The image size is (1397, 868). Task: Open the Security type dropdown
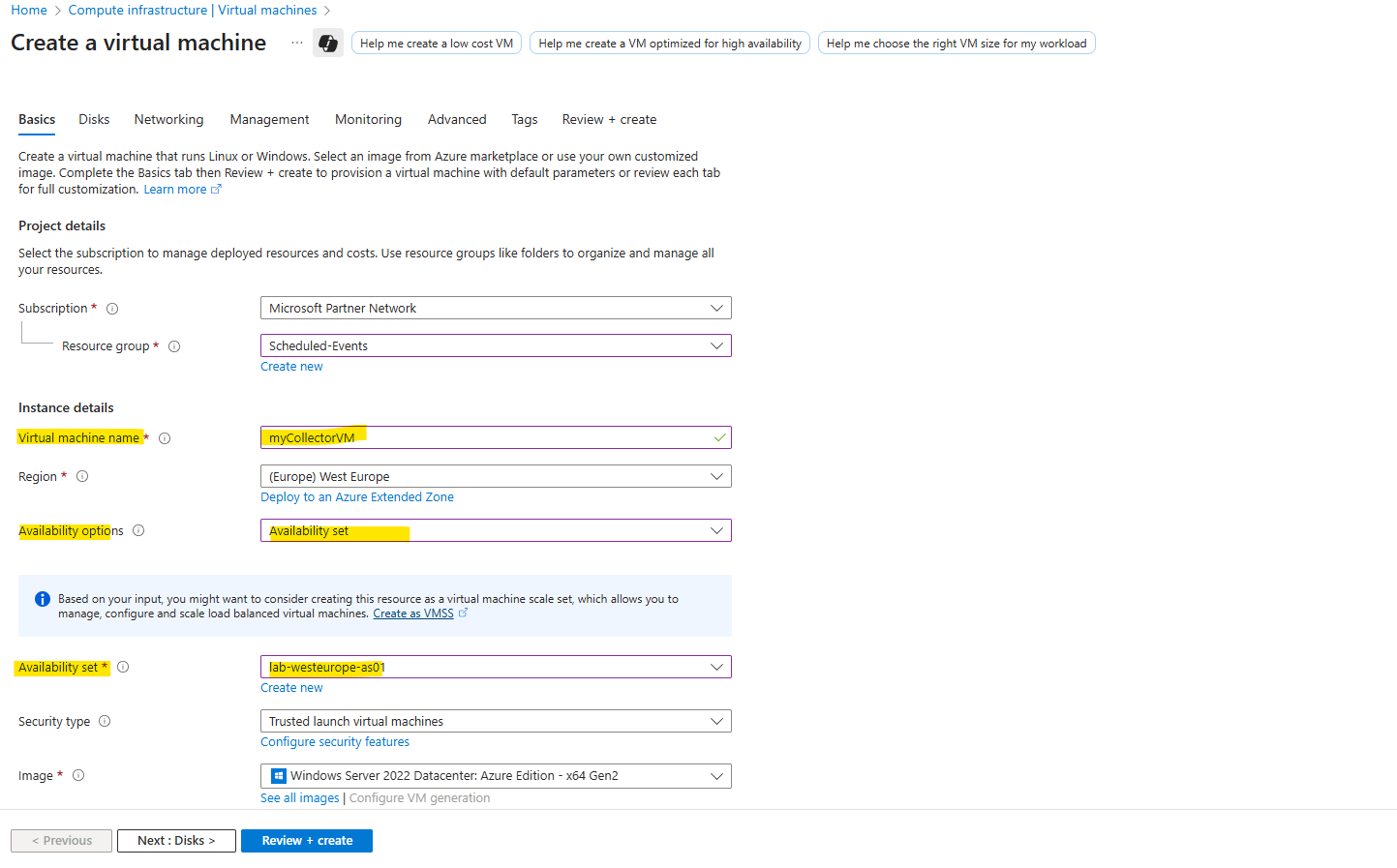point(496,721)
